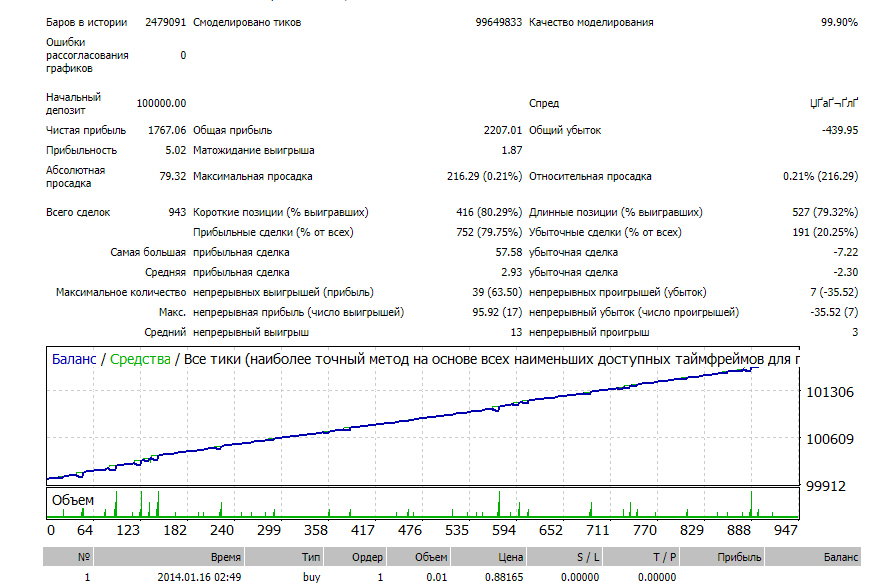This screenshot has height=587, width=891.
Task: Select average consecutive wins value 13
Action: (x=516, y=332)
